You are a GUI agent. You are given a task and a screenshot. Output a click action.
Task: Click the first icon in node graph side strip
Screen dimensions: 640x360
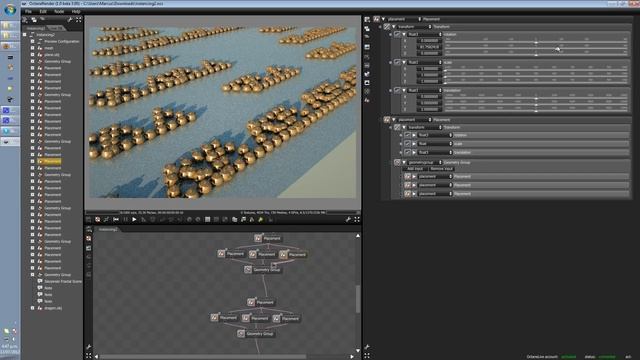(89, 229)
